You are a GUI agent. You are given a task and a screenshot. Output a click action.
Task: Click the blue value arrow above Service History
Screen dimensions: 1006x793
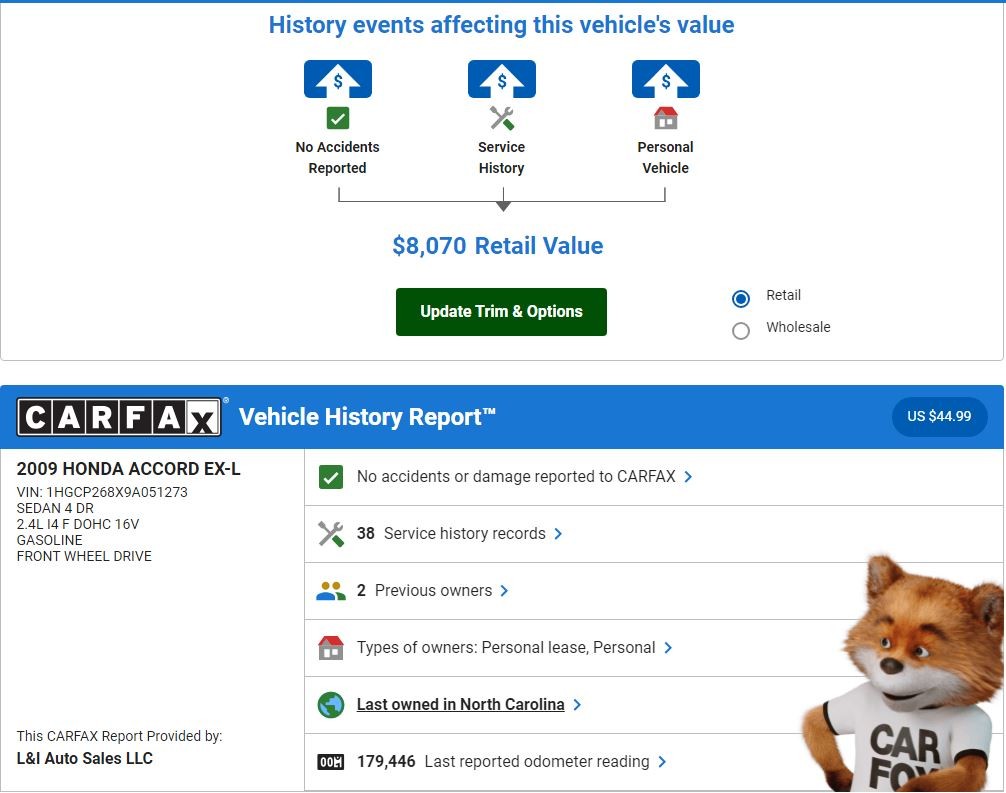502,79
